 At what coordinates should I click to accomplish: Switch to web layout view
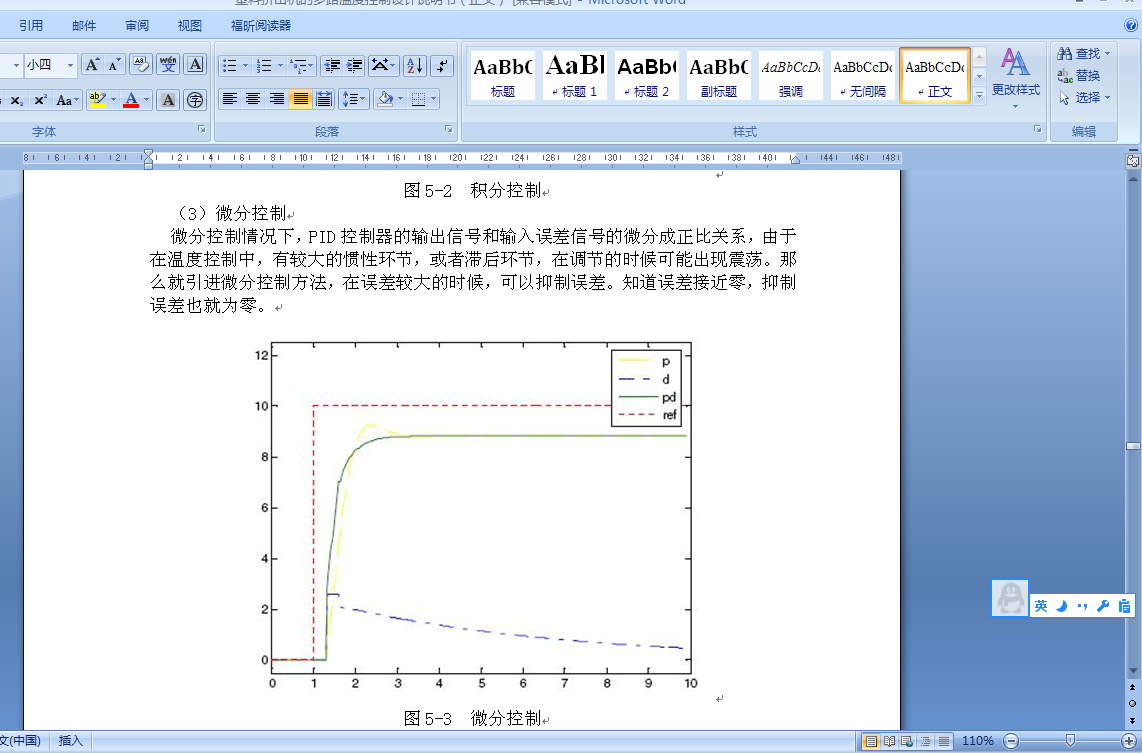coord(907,741)
